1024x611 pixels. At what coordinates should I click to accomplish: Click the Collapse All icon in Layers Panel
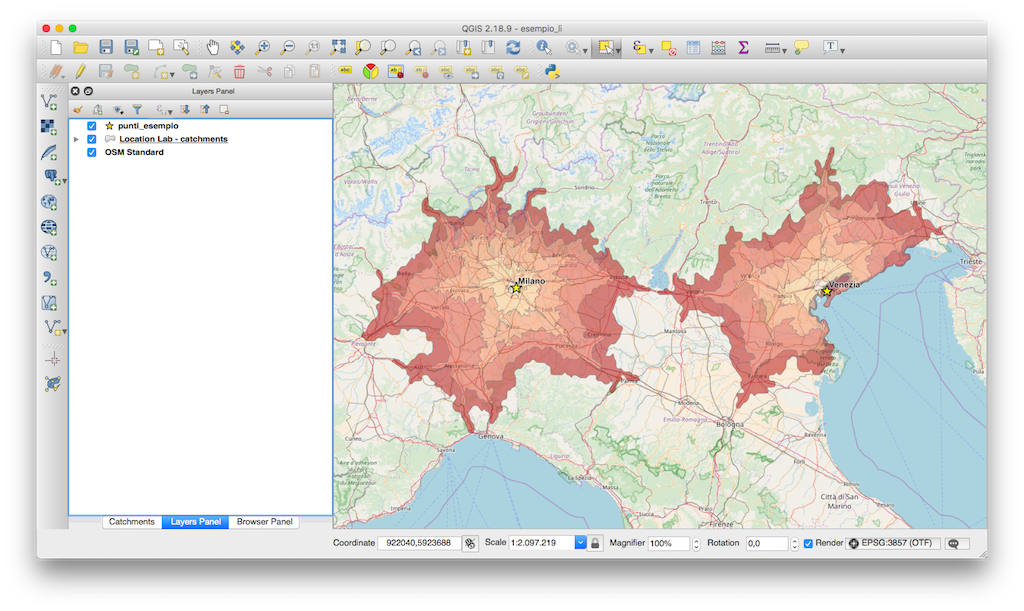(205, 110)
